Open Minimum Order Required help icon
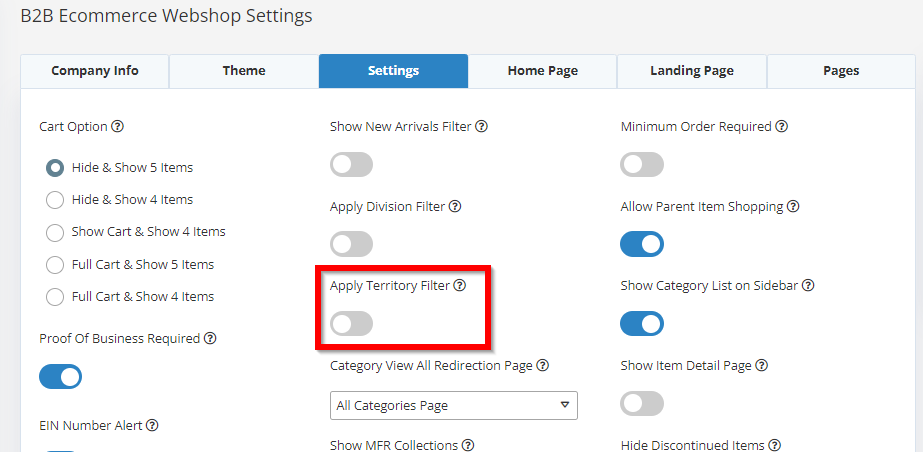This screenshot has height=452, width=923. pyautogui.click(x=782, y=127)
